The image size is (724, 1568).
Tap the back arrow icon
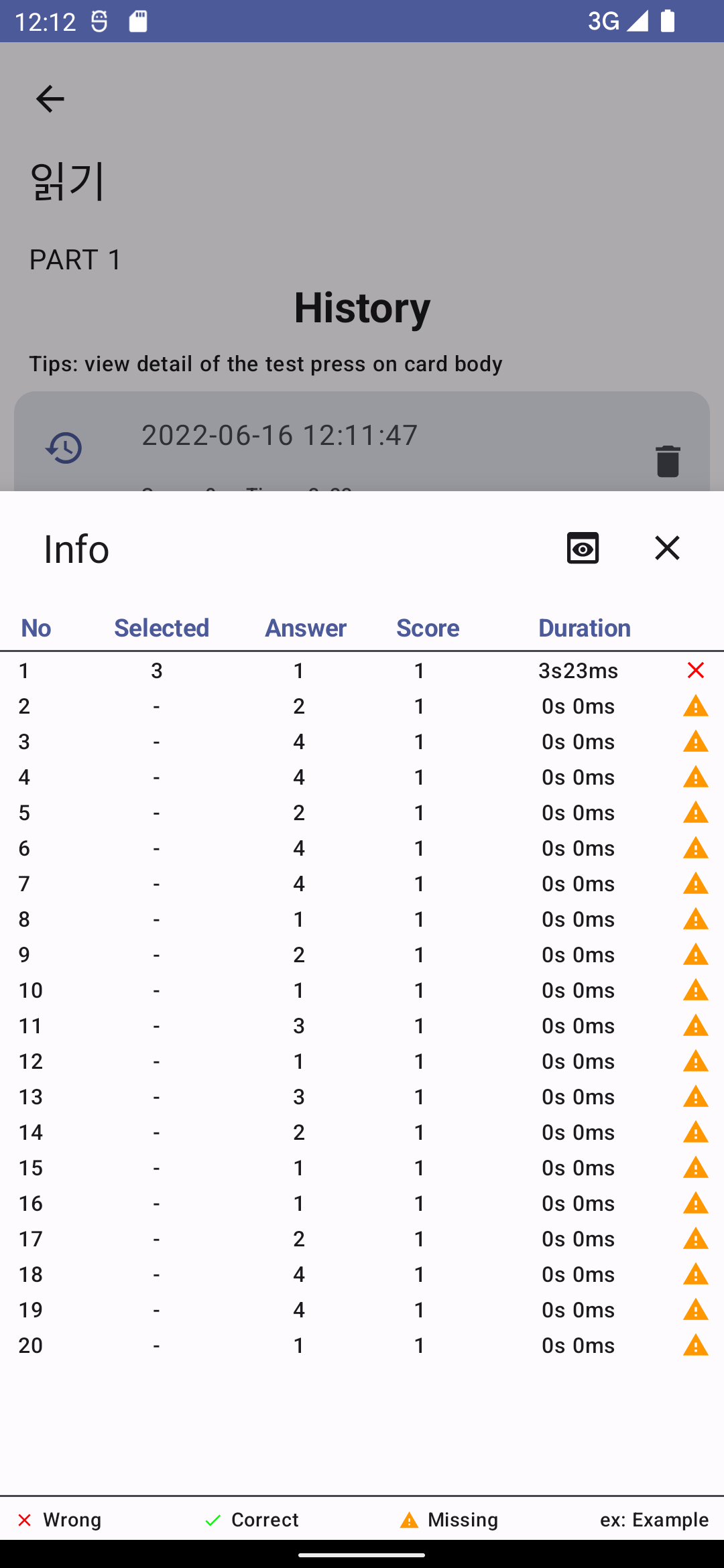click(x=50, y=99)
